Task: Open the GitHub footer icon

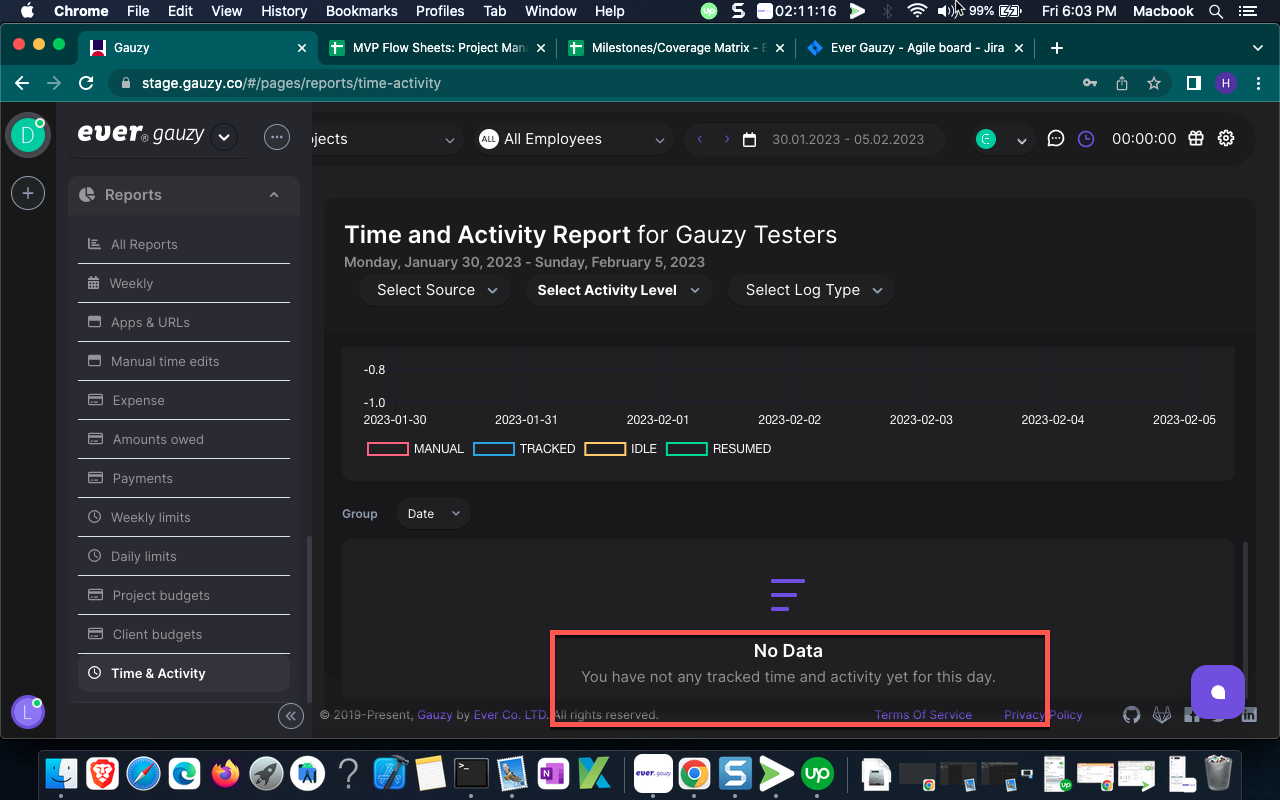Action: 1132,715
